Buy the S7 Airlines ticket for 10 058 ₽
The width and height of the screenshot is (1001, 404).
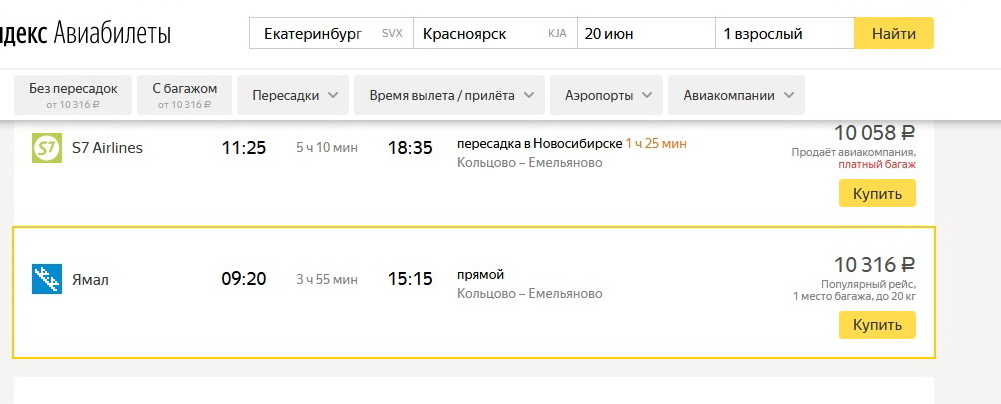pos(877,193)
